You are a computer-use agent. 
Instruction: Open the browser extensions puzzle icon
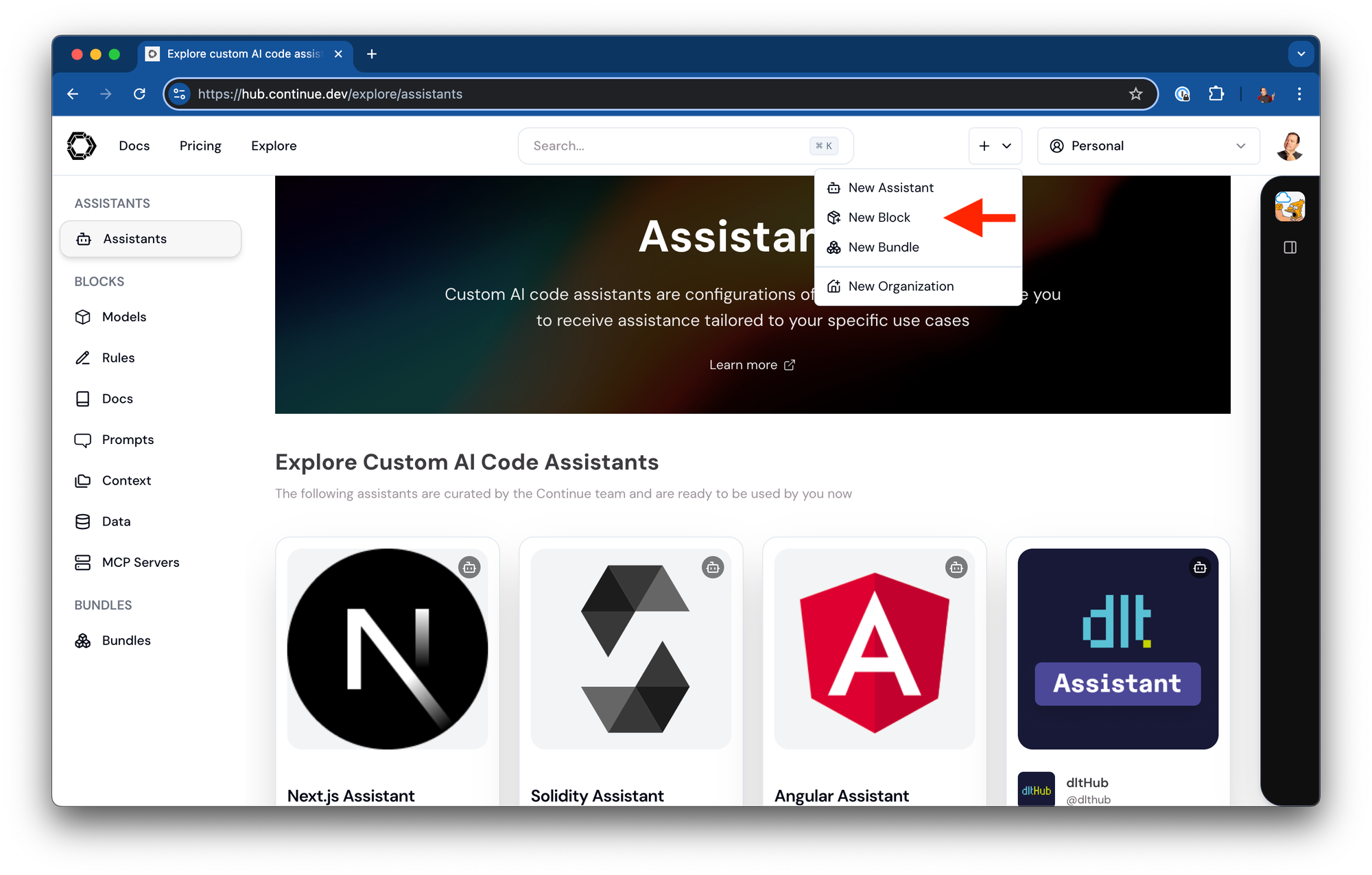pos(1216,94)
